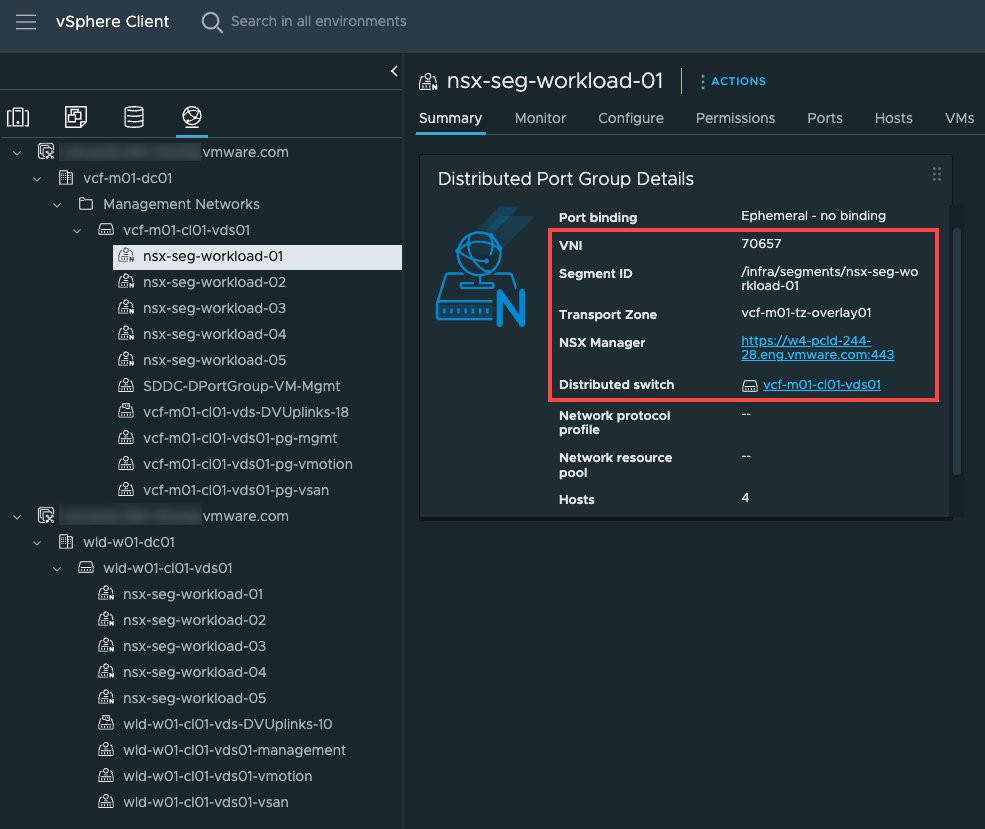985x829 pixels.
Task: Open the Storage inventory view
Action: [x=134, y=116]
